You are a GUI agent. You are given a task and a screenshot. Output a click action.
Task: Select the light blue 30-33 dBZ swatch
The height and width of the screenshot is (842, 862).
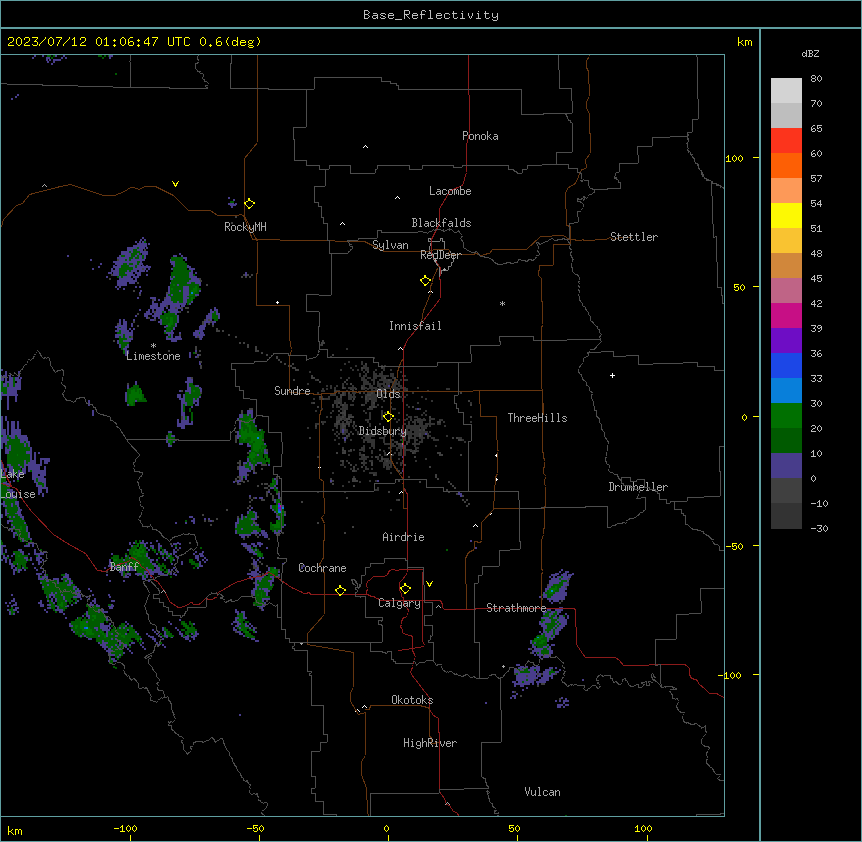tap(786, 391)
